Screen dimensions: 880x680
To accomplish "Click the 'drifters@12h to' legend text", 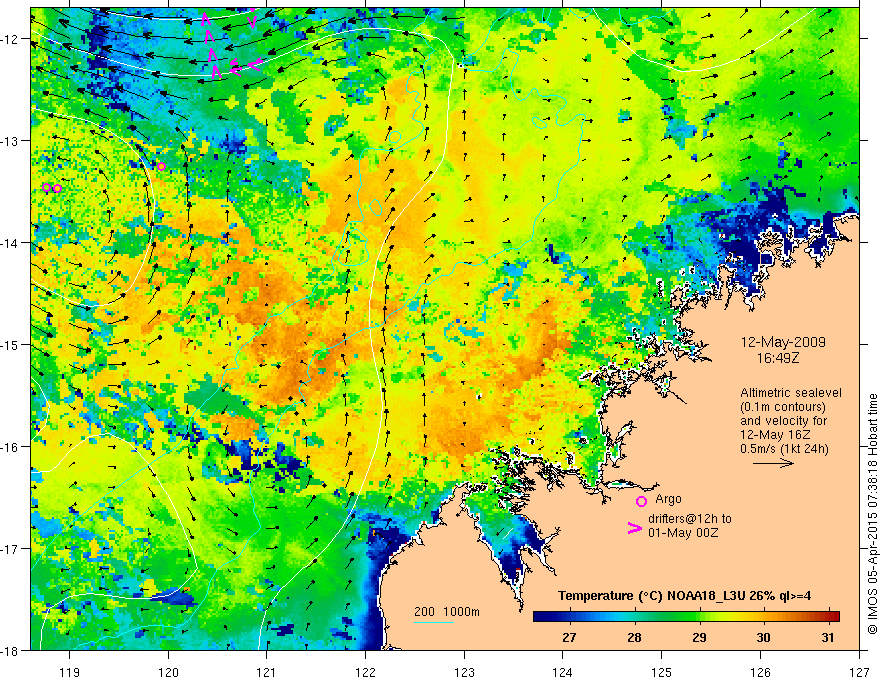I will click(690, 519).
